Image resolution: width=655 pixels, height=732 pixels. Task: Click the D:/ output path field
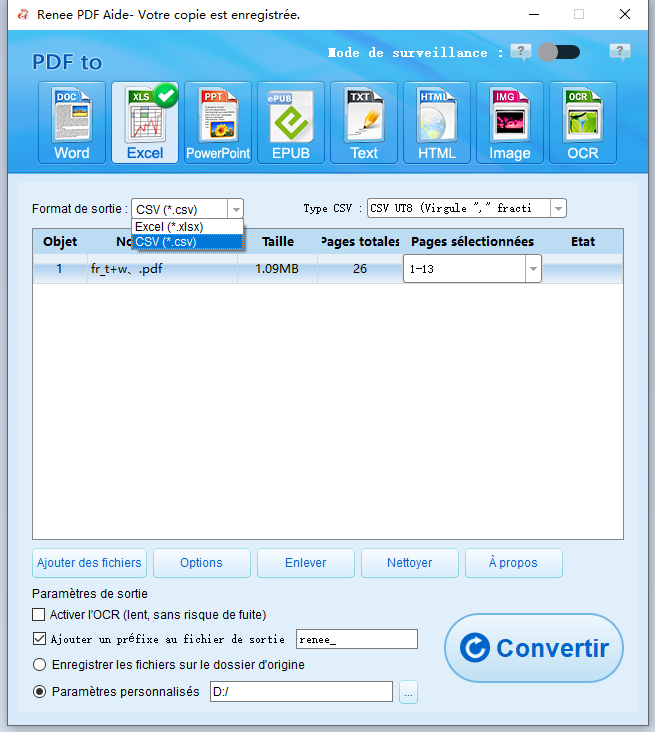tap(301, 691)
